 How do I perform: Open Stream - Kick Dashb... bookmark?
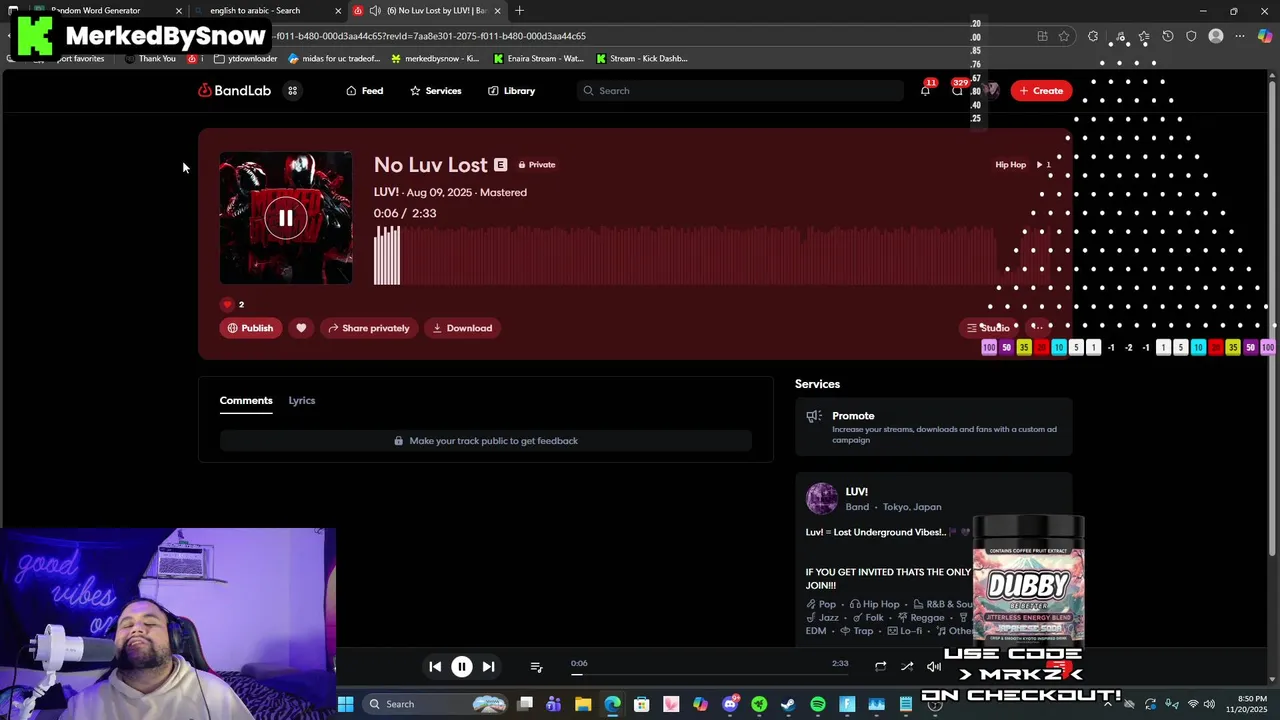pos(641,59)
